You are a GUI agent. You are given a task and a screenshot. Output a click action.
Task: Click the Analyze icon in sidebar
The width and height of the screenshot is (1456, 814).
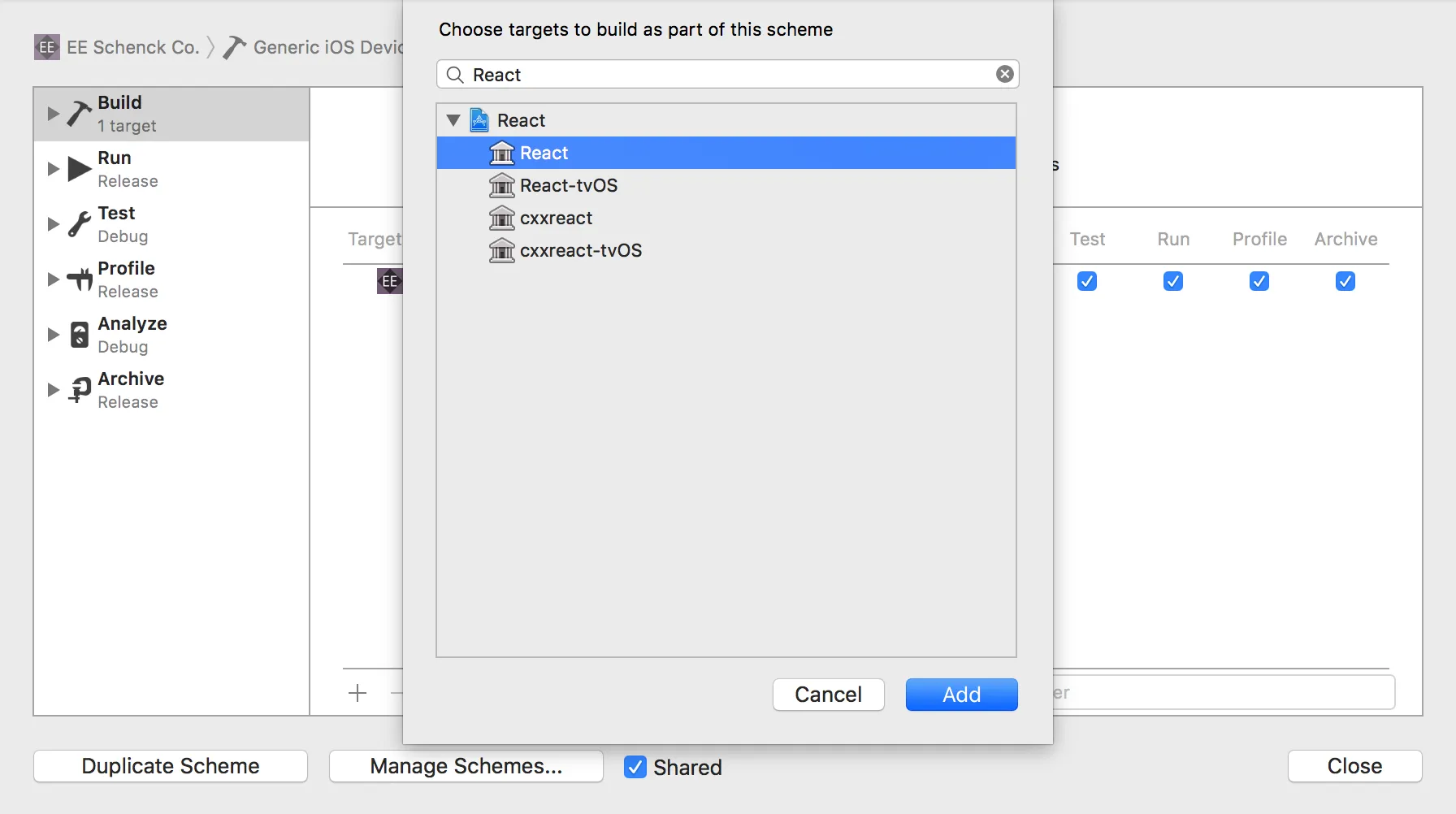(x=79, y=335)
